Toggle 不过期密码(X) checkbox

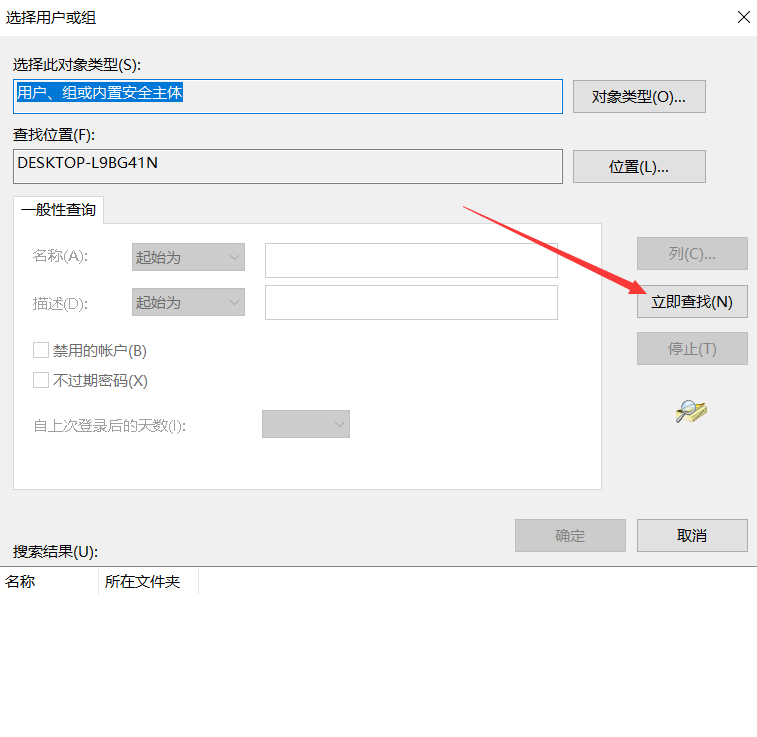[x=41, y=380]
